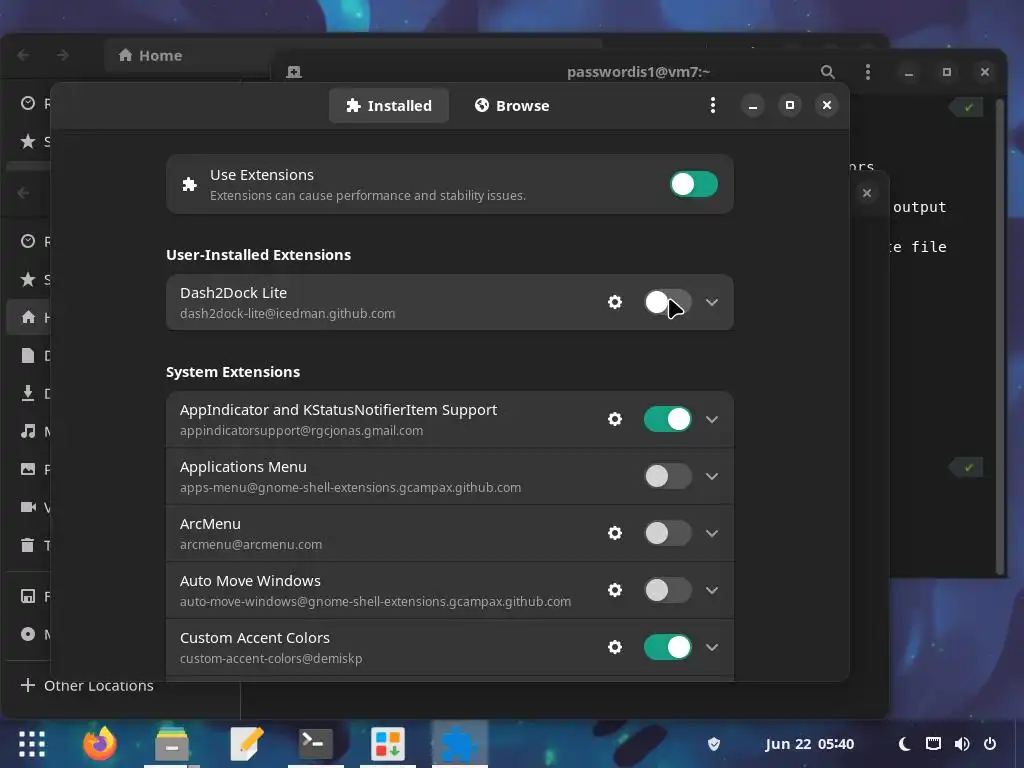This screenshot has width=1024, height=768.
Task: Expand Custom Accent Colors details chevron
Action: [x=712, y=647]
